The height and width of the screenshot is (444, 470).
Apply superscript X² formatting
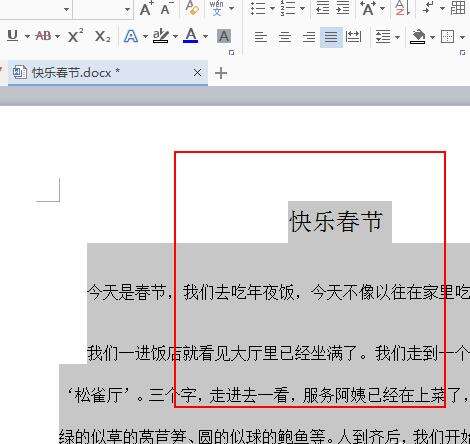coord(76,35)
